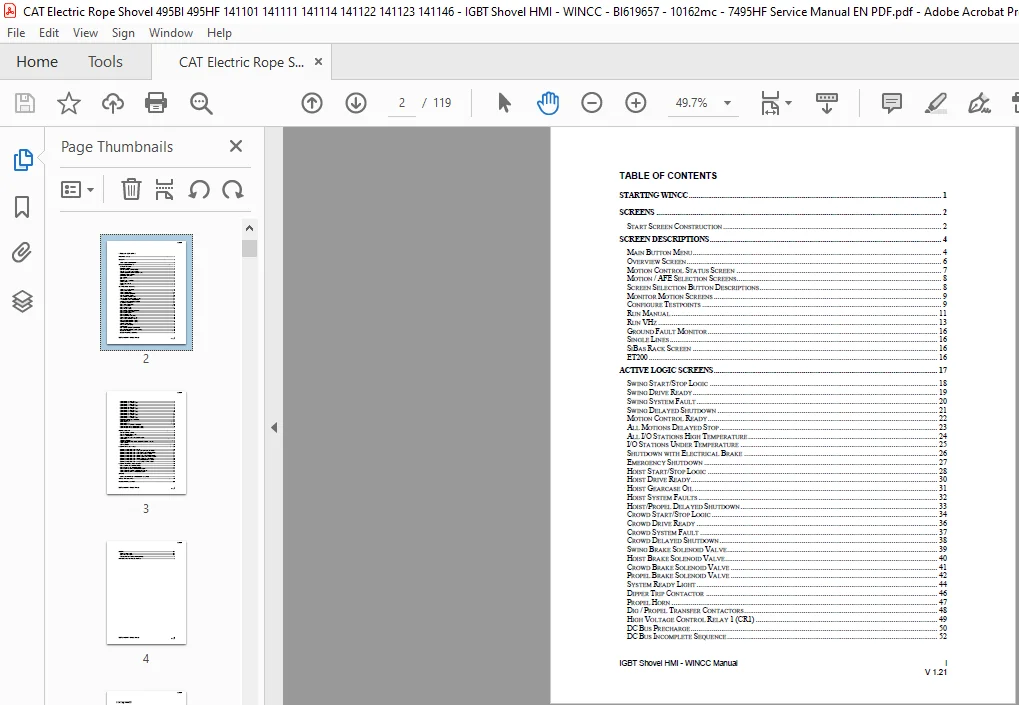Screen dimensions: 1019x705
Task: Click the thumbnail panel scrollbar handle
Action: point(250,249)
